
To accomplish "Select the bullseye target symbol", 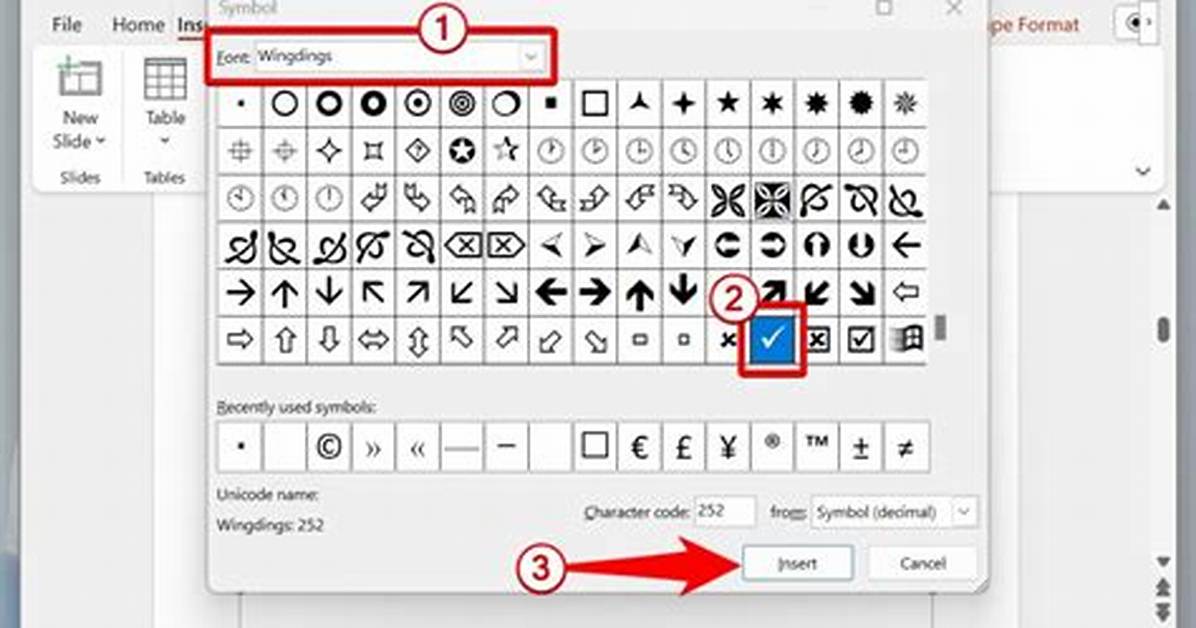I will (x=461, y=103).
